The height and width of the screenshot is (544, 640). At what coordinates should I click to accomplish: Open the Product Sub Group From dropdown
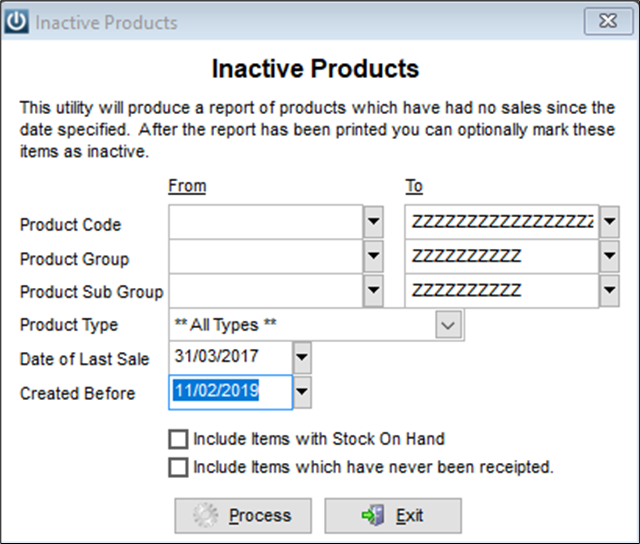tap(373, 291)
